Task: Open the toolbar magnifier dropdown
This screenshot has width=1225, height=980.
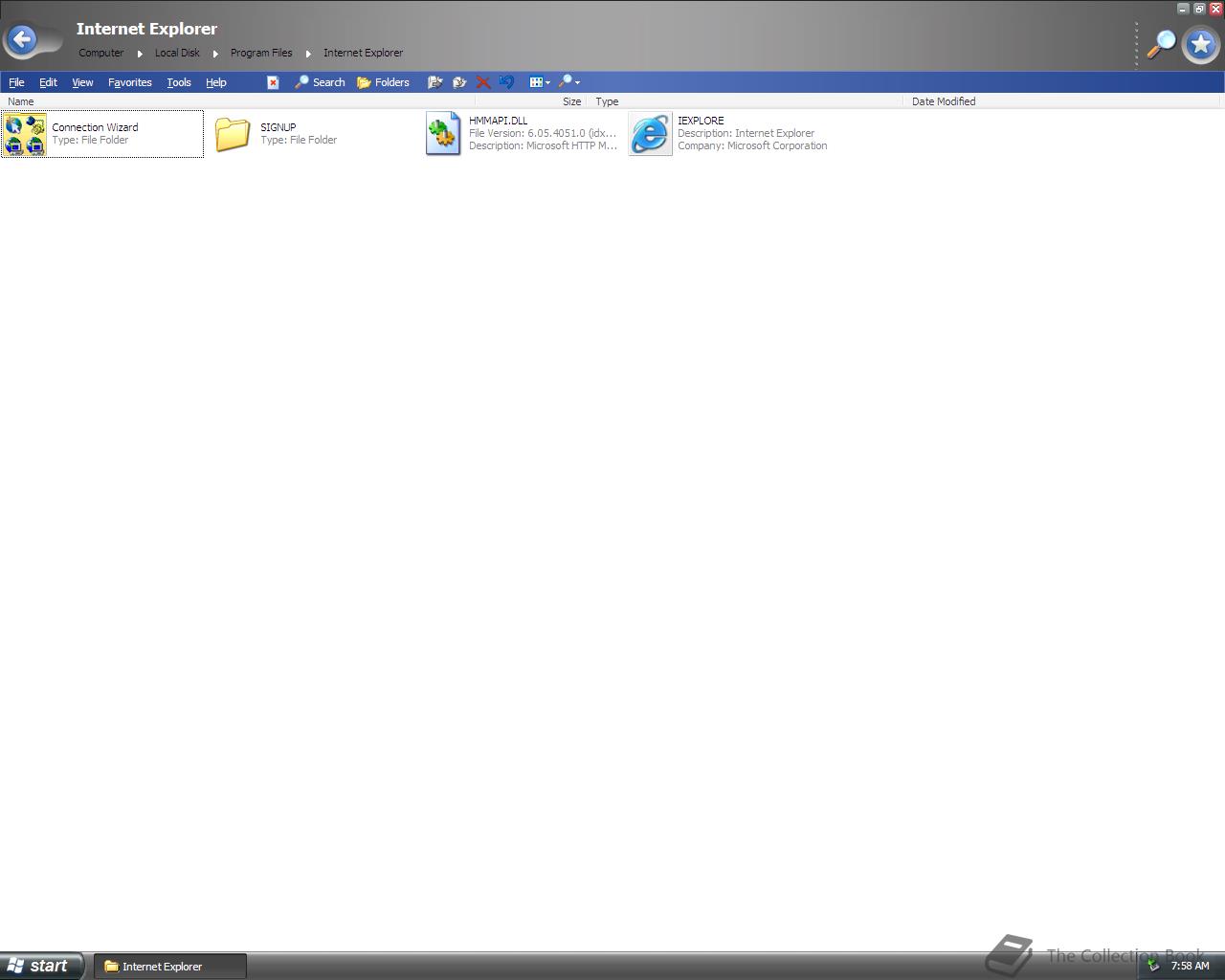Action: point(569,82)
